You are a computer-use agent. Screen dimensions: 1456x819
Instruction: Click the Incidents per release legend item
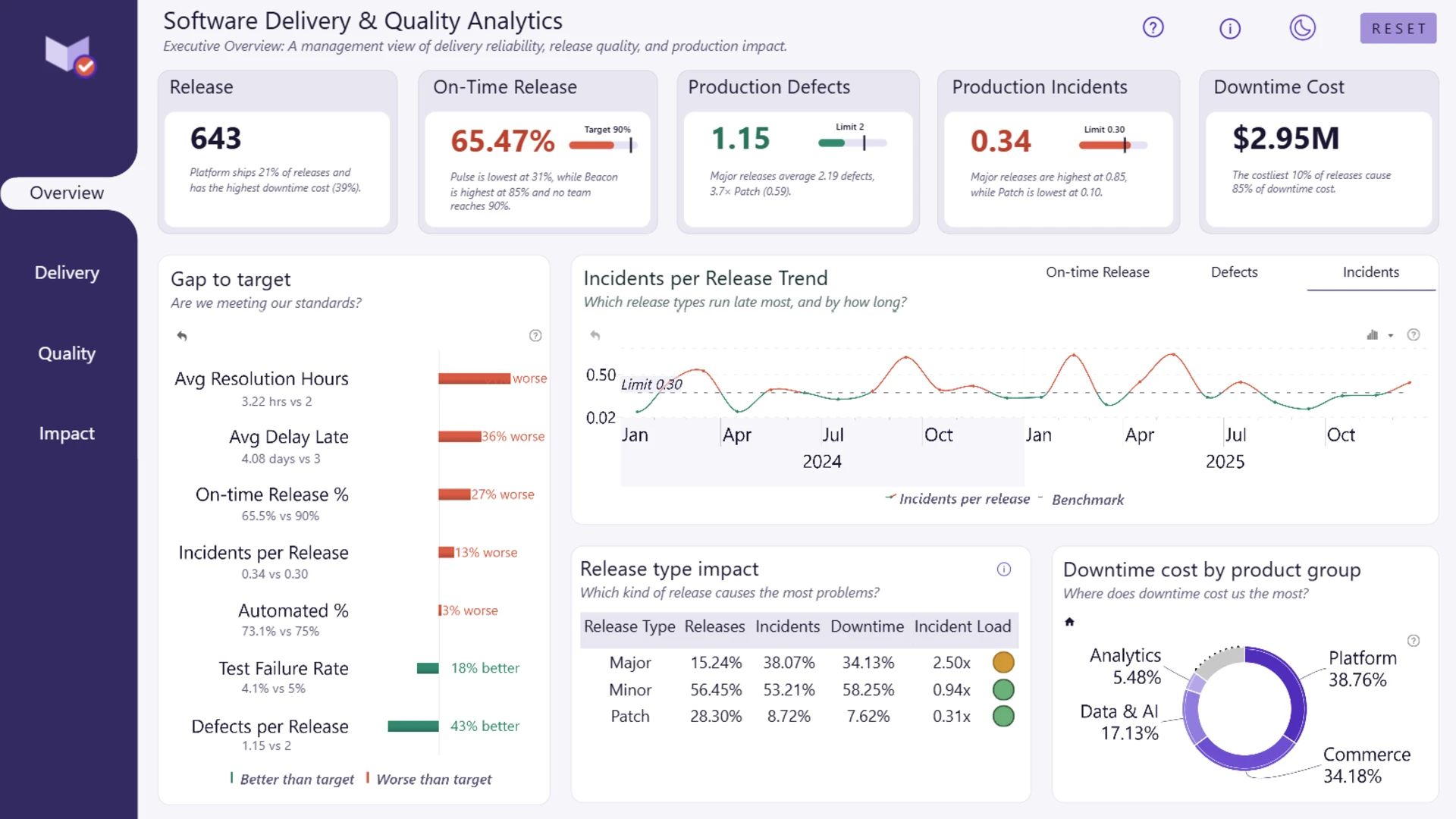pyautogui.click(x=958, y=499)
